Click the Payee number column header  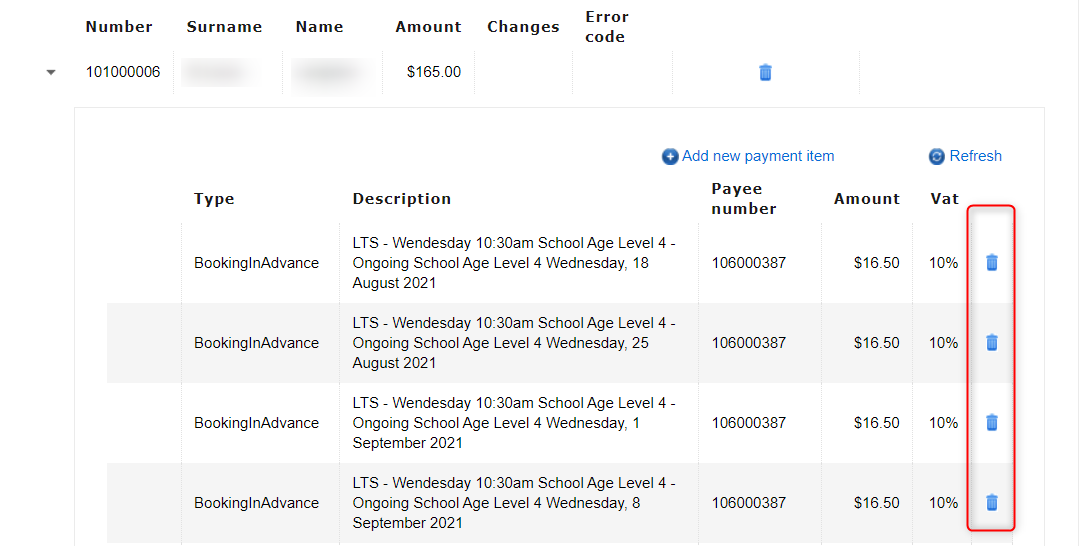(x=744, y=199)
